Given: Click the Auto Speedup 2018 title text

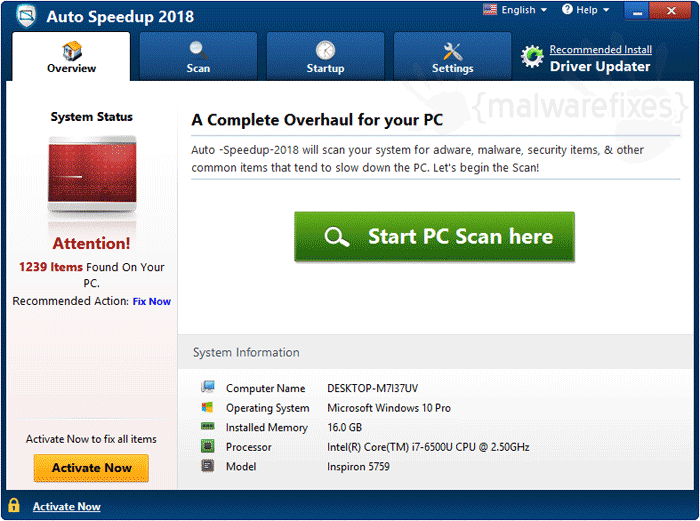Looking at the screenshot, I should [x=120, y=17].
